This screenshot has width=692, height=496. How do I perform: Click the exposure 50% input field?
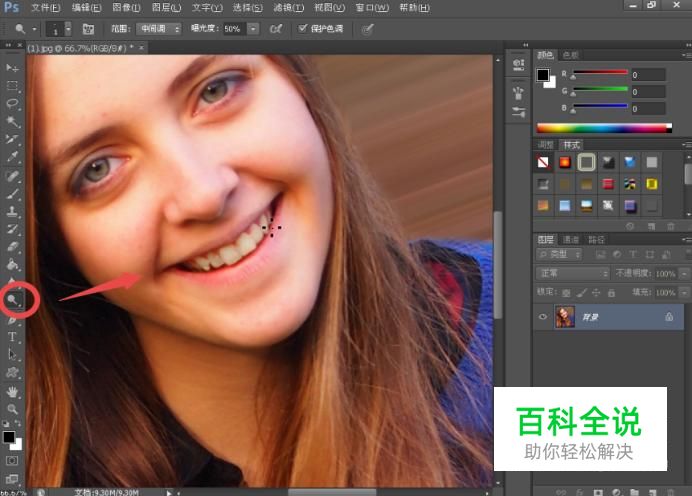(234, 29)
